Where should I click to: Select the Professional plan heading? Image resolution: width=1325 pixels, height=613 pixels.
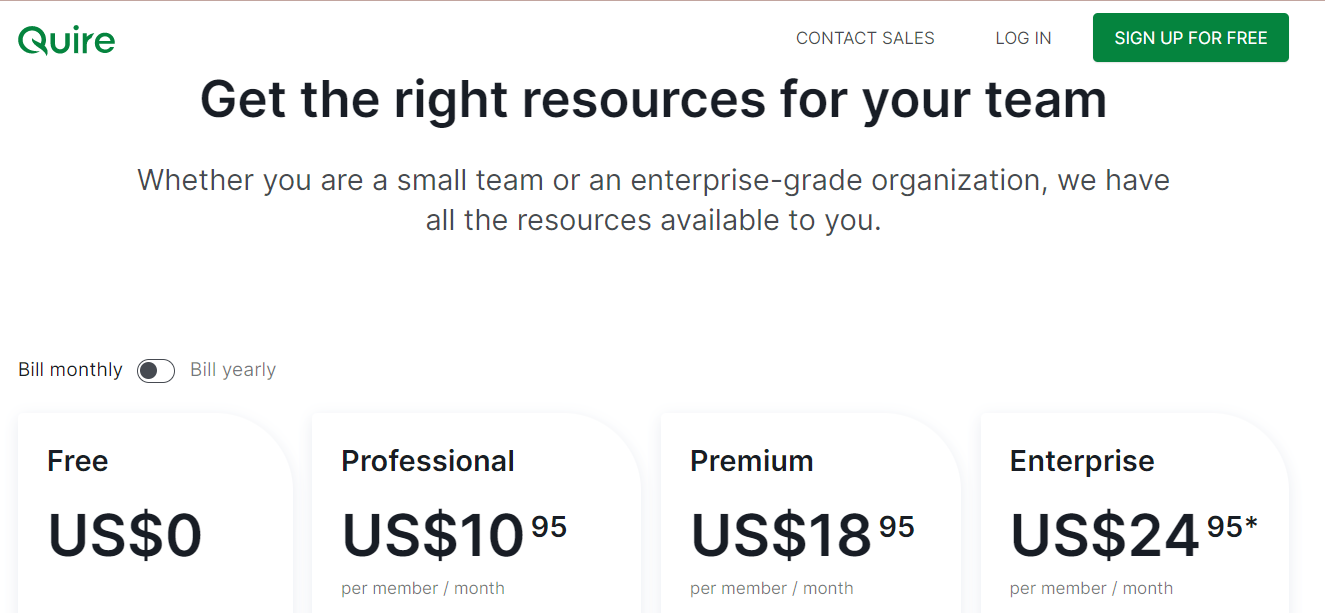coord(428,461)
